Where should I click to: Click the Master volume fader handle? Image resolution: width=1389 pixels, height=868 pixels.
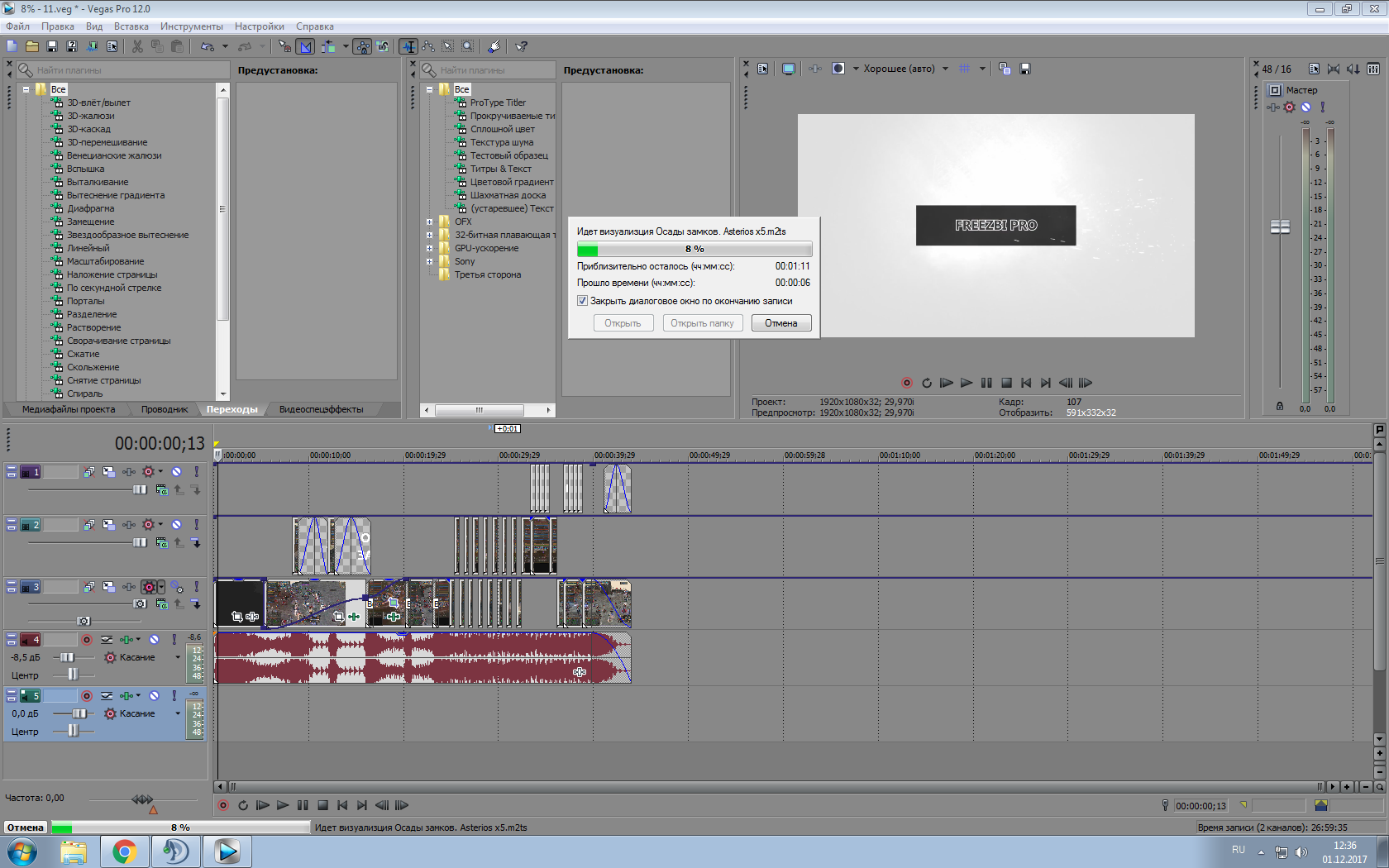pos(1280,227)
